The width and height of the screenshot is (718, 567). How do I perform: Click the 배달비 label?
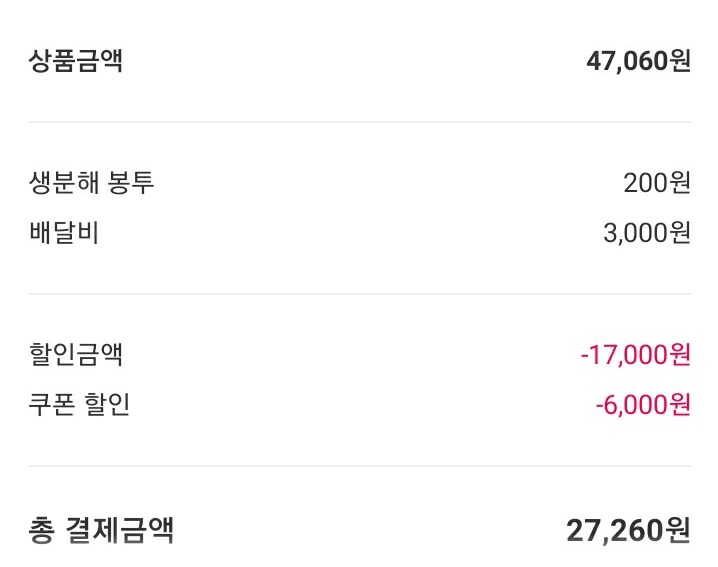[x=65, y=233]
